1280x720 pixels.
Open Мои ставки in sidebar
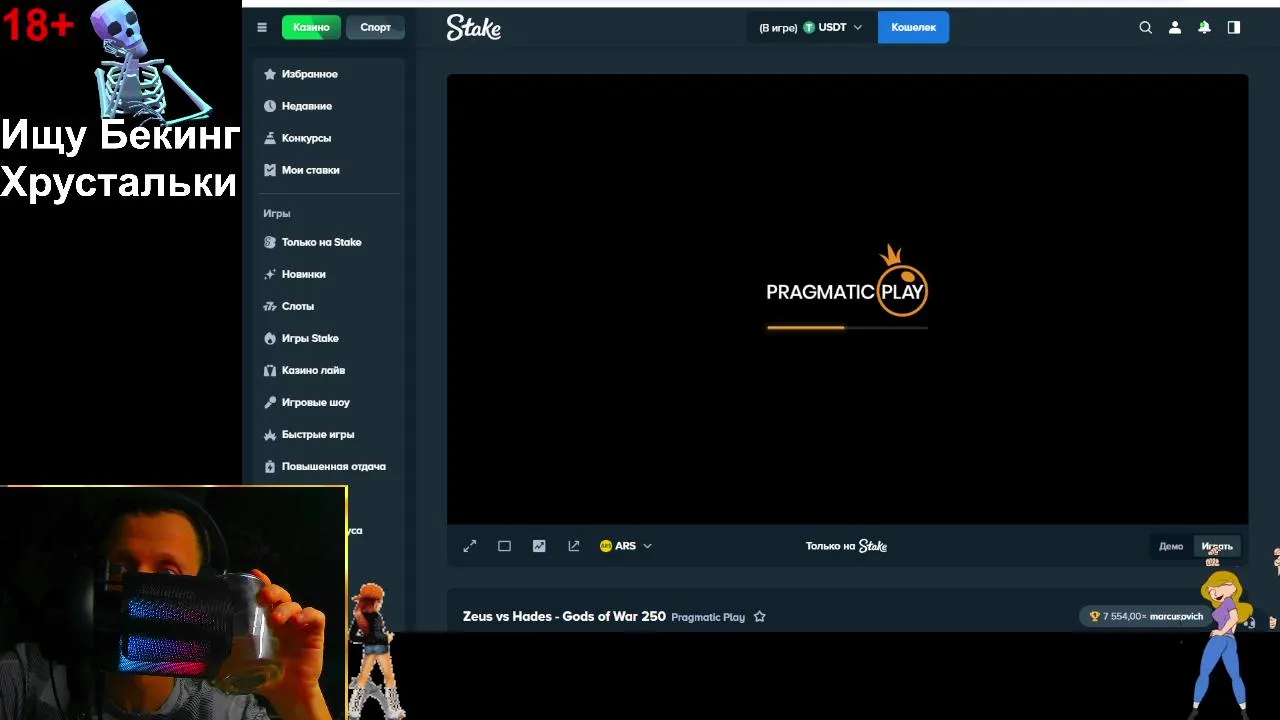coord(330,170)
